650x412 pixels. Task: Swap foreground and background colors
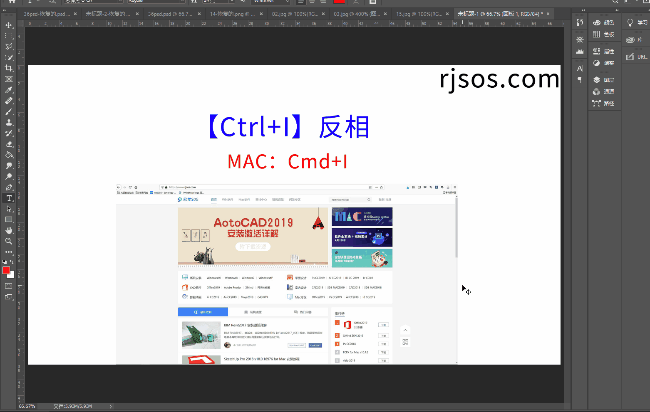pos(12,262)
